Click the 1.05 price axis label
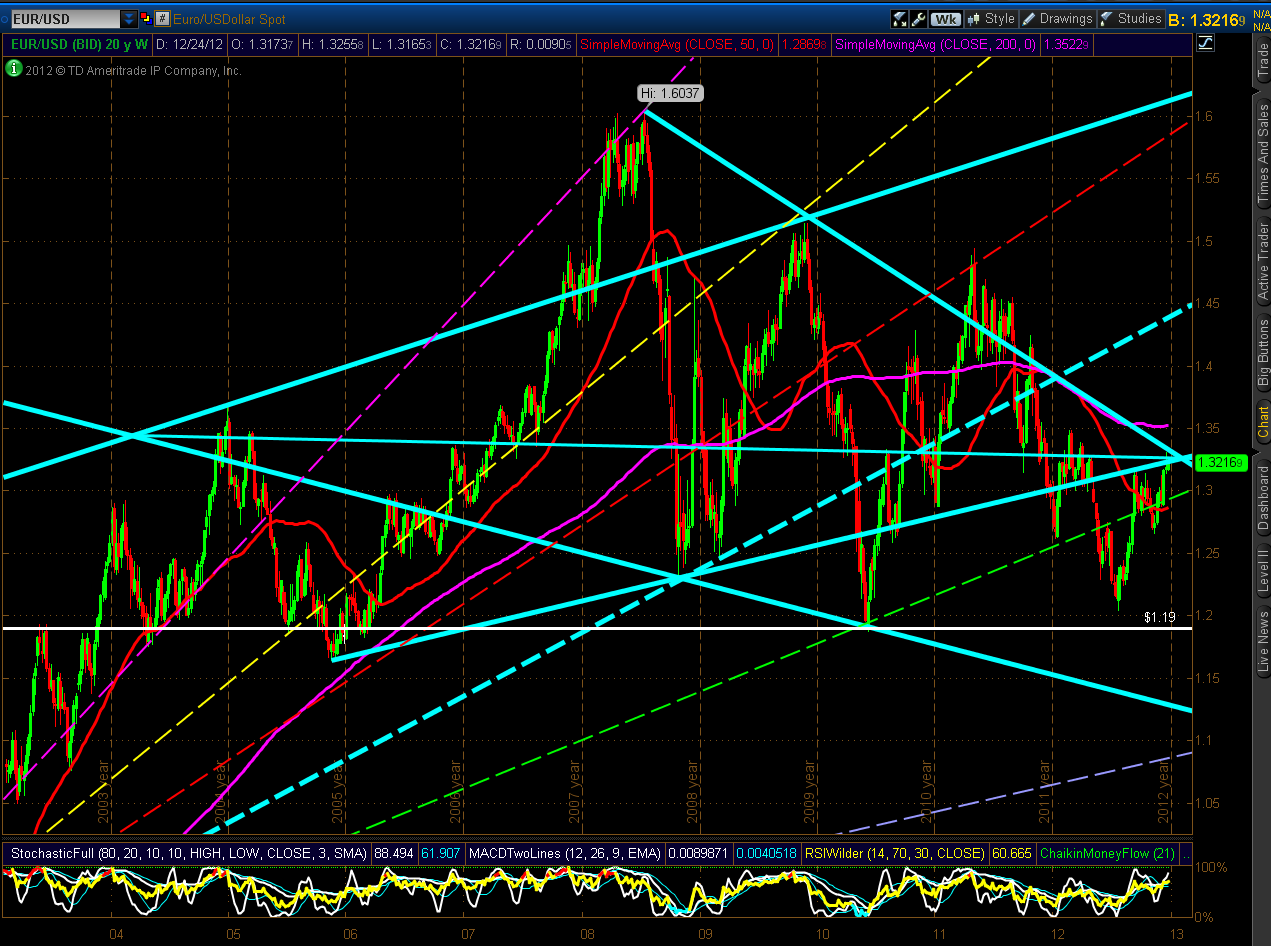Image resolution: width=1271 pixels, height=946 pixels. [x=1209, y=803]
